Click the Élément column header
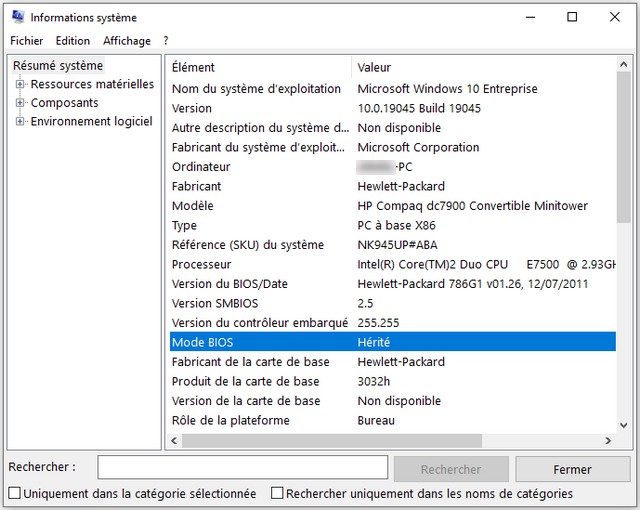 click(258, 67)
